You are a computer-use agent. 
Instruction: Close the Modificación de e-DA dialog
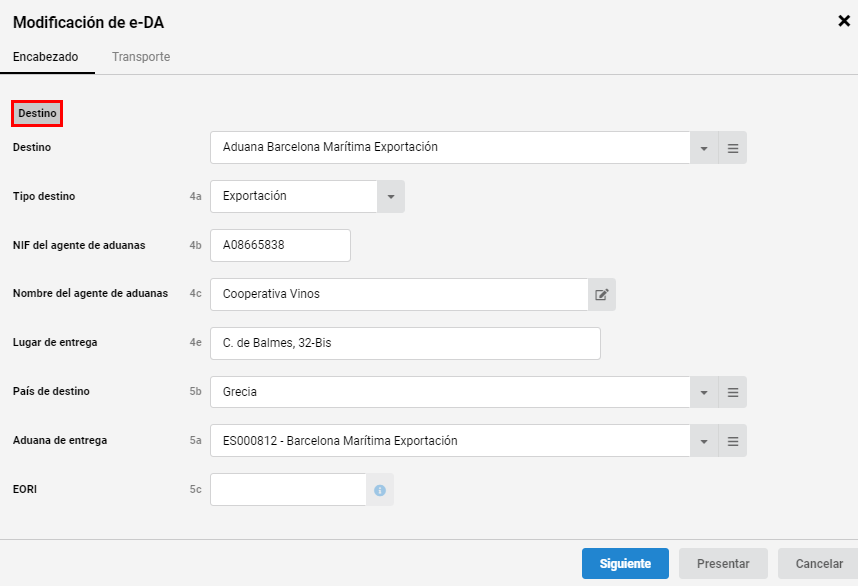(x=844, y=21)
